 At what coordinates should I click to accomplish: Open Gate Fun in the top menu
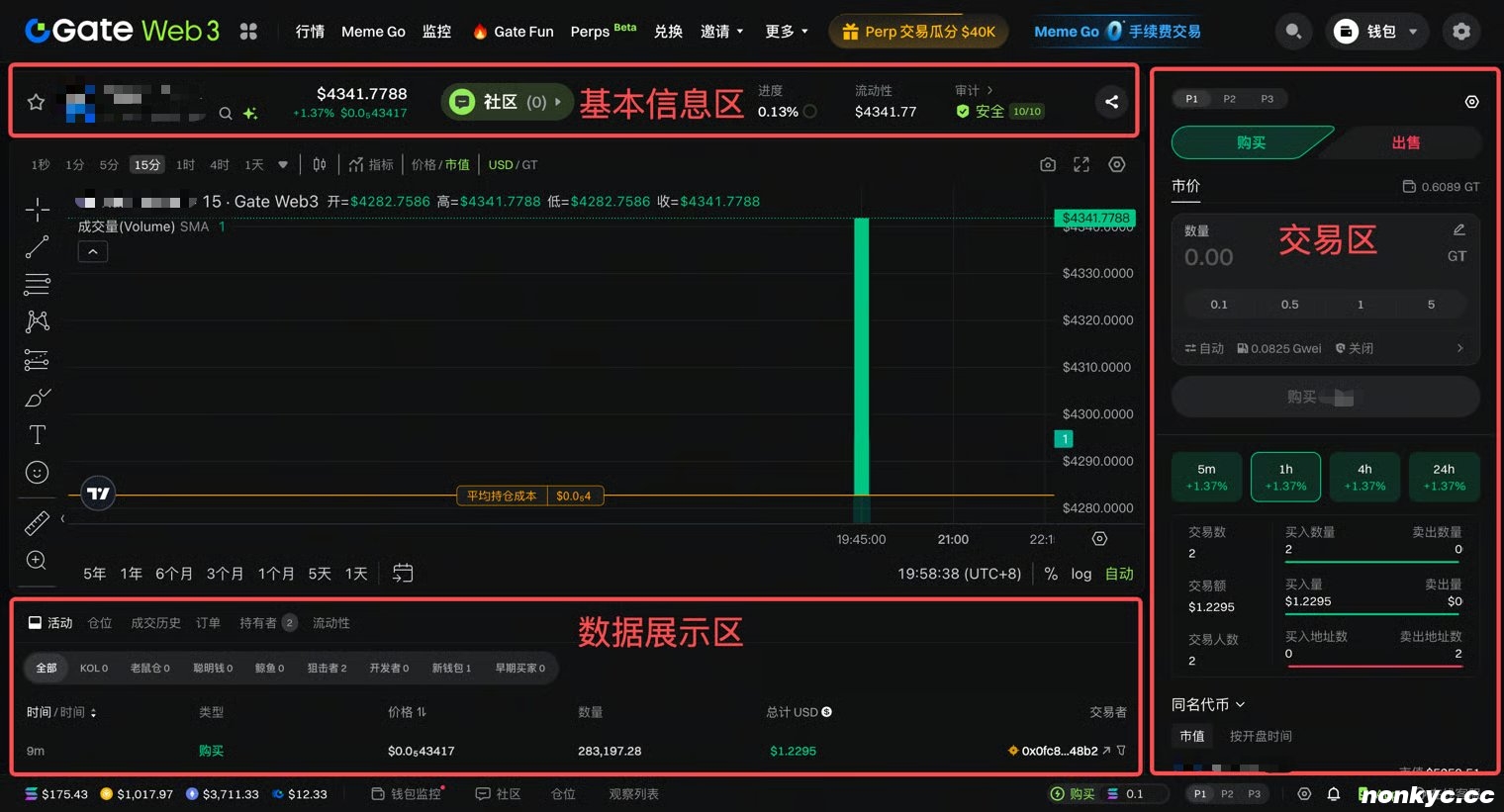[513, 32]
